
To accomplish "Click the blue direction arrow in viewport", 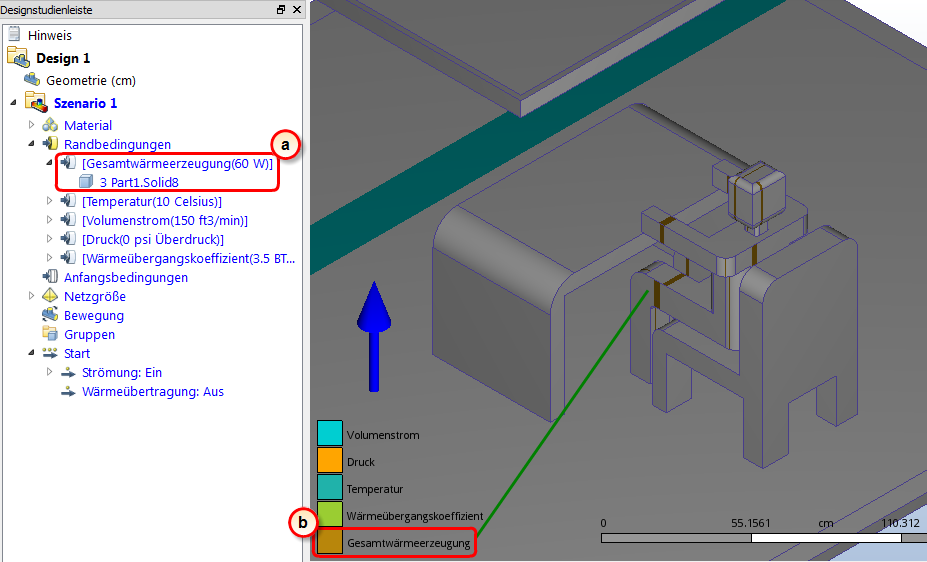I will tap(374, 336).
